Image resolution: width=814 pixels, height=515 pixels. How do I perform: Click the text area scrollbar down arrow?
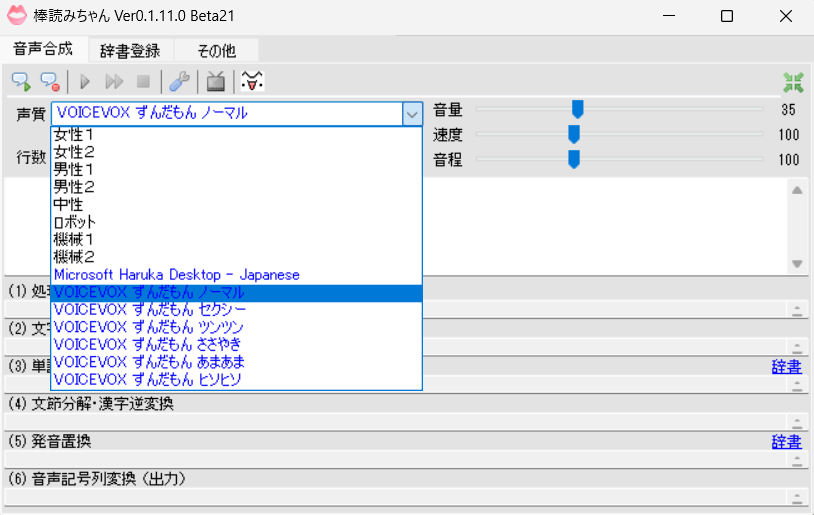click(x=797, y=264)
